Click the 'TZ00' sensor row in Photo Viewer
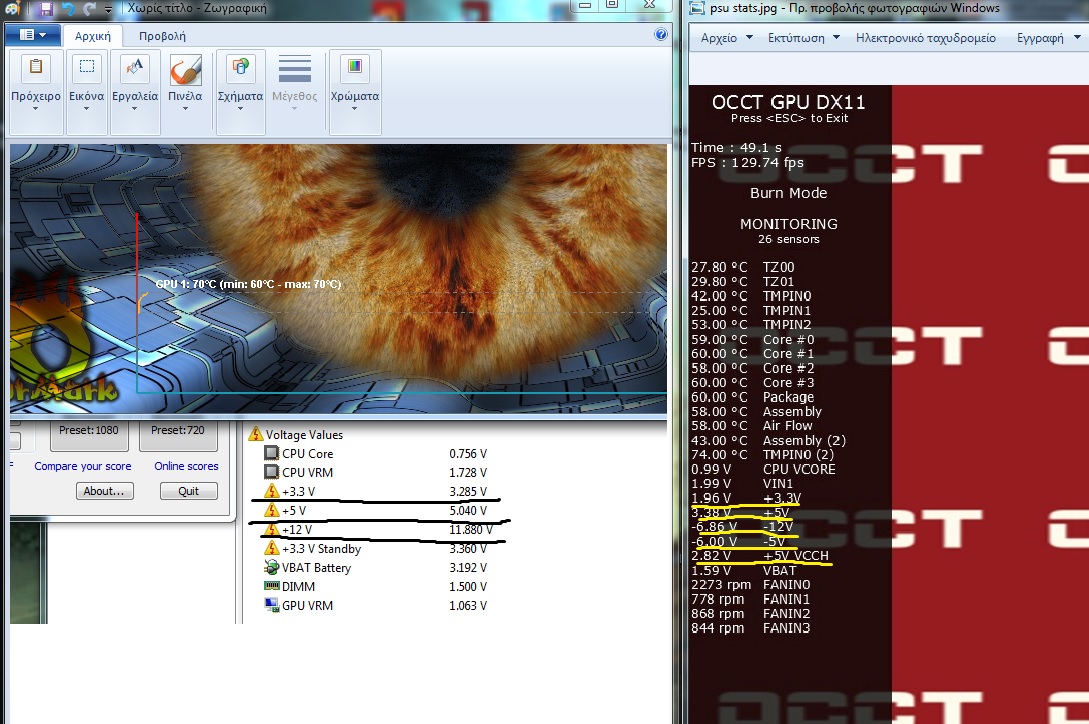 [x=743, y=268]
